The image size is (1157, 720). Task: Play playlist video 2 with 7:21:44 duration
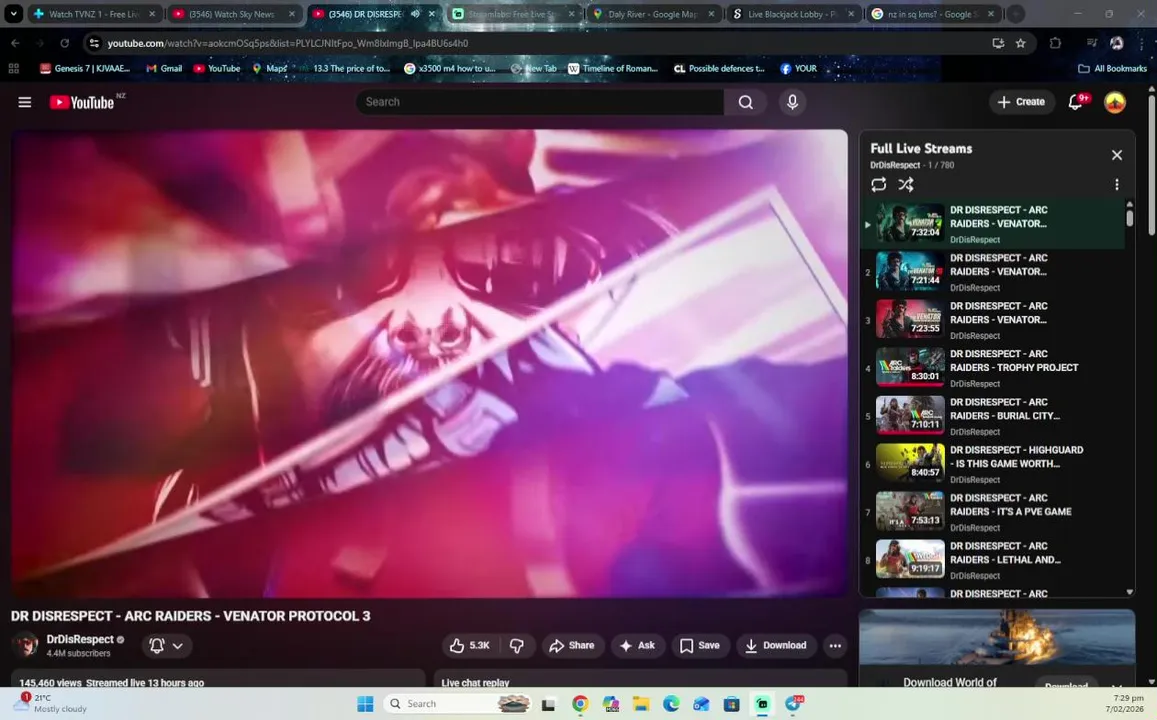point(993,272)
